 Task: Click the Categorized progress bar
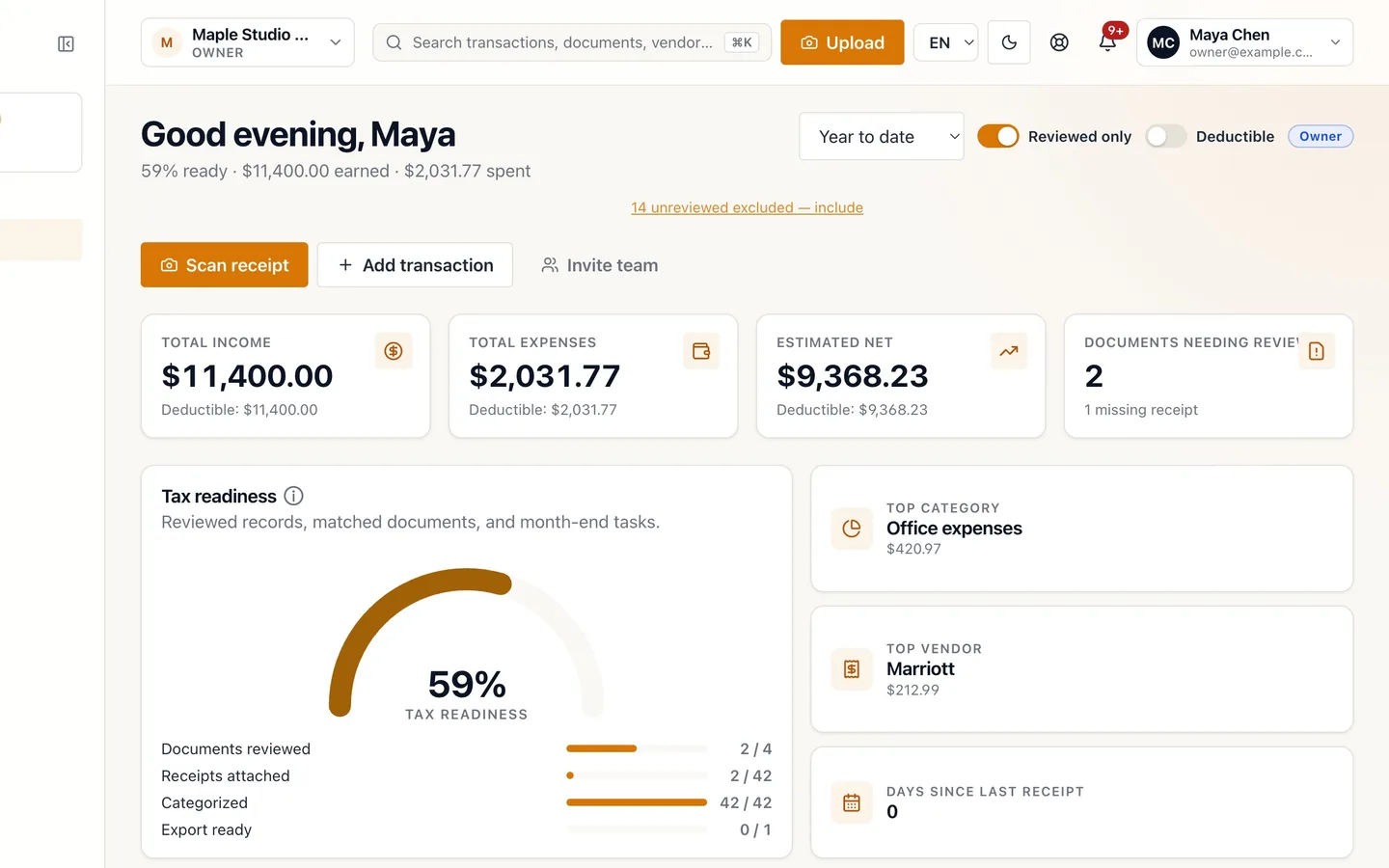[x=637, y=802]
